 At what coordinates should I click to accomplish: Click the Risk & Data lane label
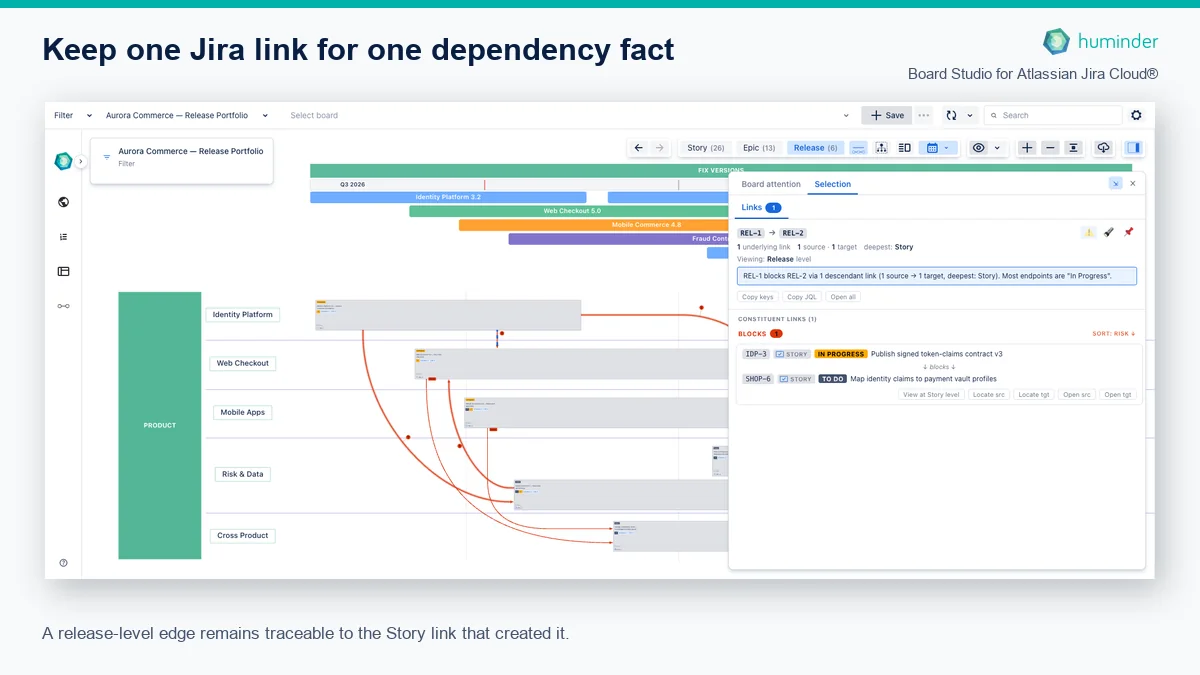pyautogui.click(x=242, y=474)
